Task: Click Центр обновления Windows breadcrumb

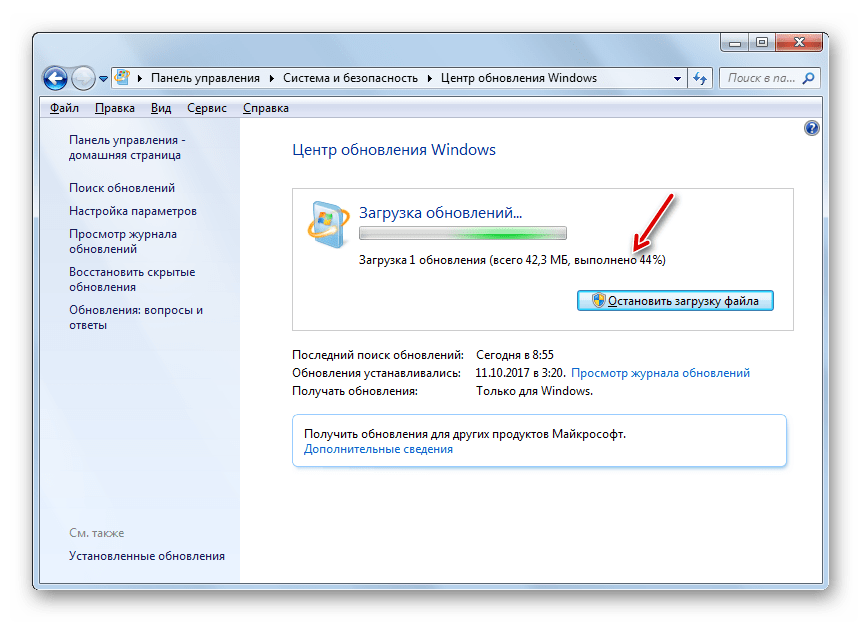Action: (x=518, y=78)
